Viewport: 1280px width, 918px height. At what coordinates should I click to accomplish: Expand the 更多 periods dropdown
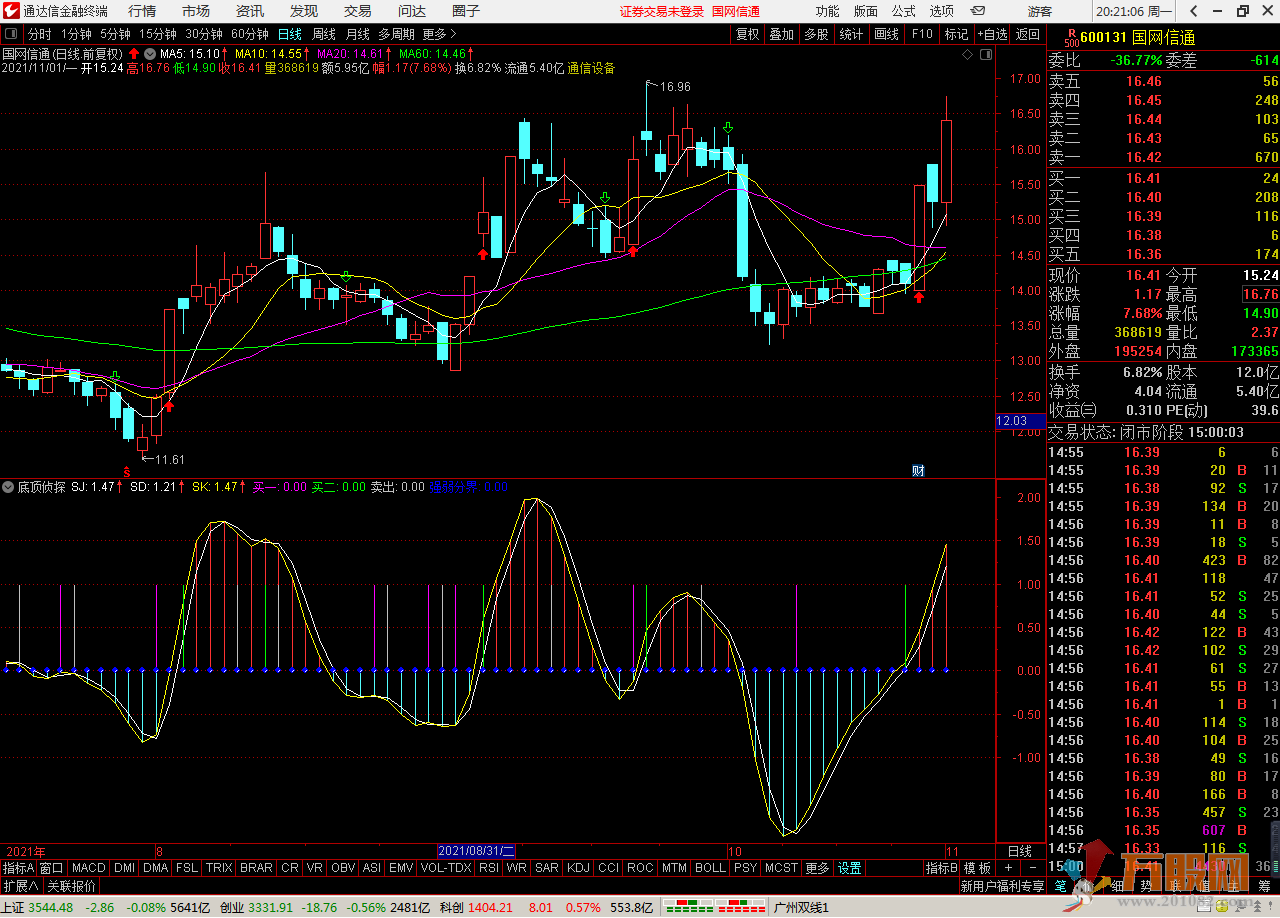(x=441, y=34)
